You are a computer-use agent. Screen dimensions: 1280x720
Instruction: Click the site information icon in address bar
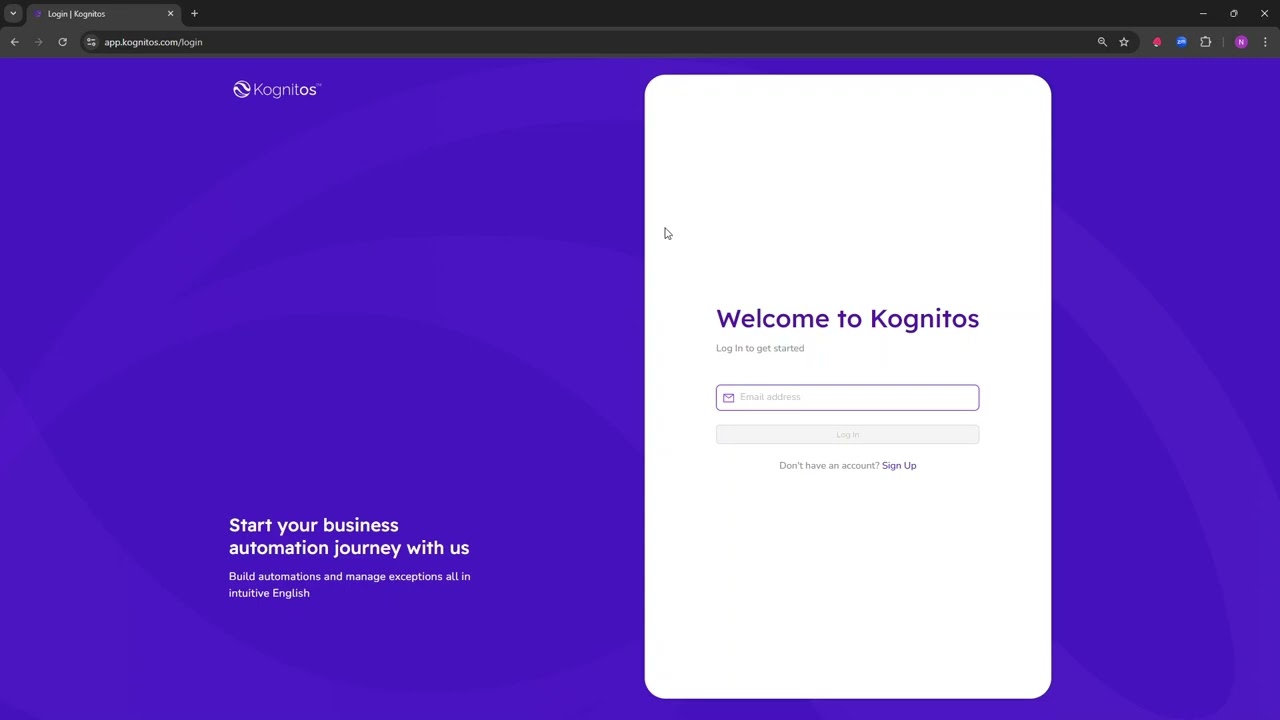(91, 42)
